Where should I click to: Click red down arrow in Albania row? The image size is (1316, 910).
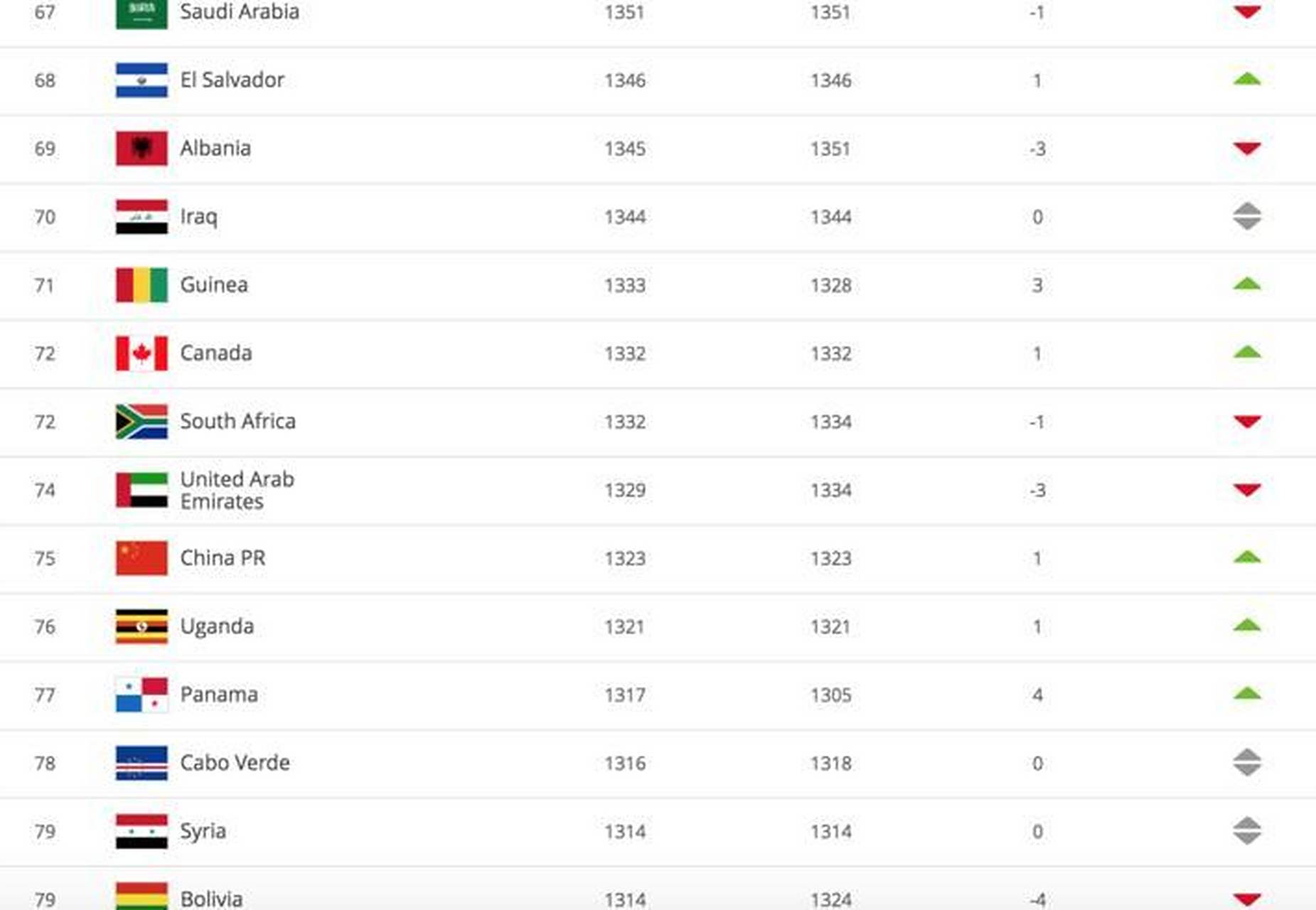coord(1246,148)
